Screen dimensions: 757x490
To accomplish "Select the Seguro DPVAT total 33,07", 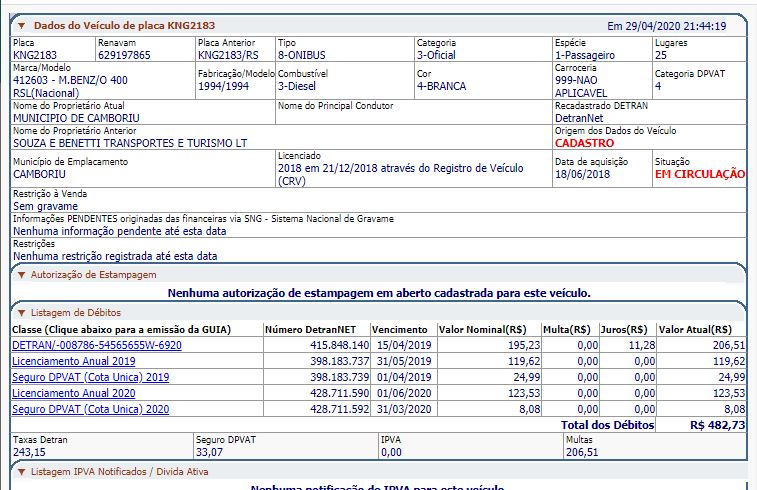I will (210, 452).
